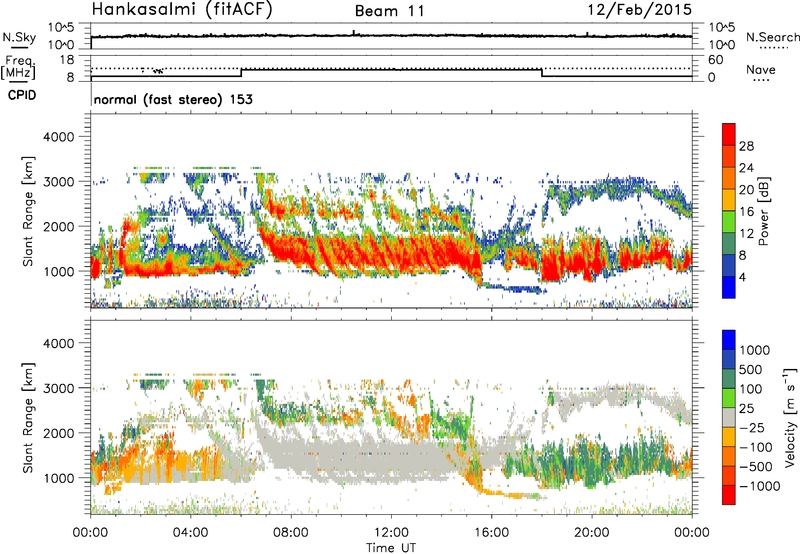
Task: Click the red bottom segment of Velocity colorbar
Action: (x=729, y=495)
